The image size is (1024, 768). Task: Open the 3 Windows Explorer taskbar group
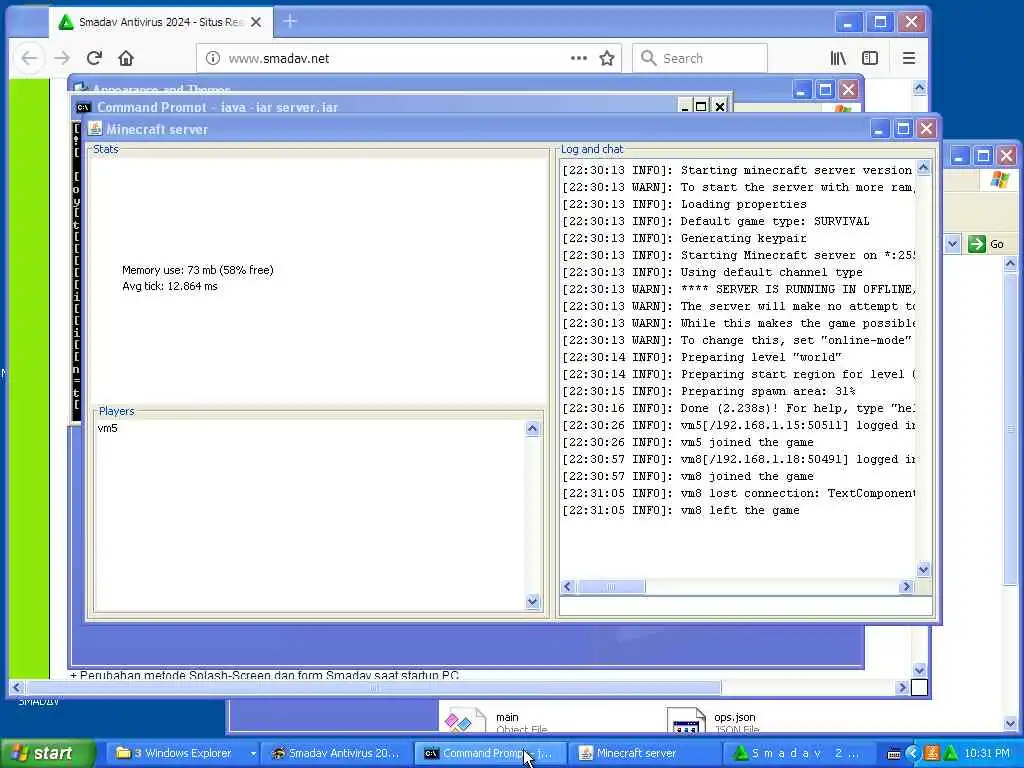tap(182, 753)
